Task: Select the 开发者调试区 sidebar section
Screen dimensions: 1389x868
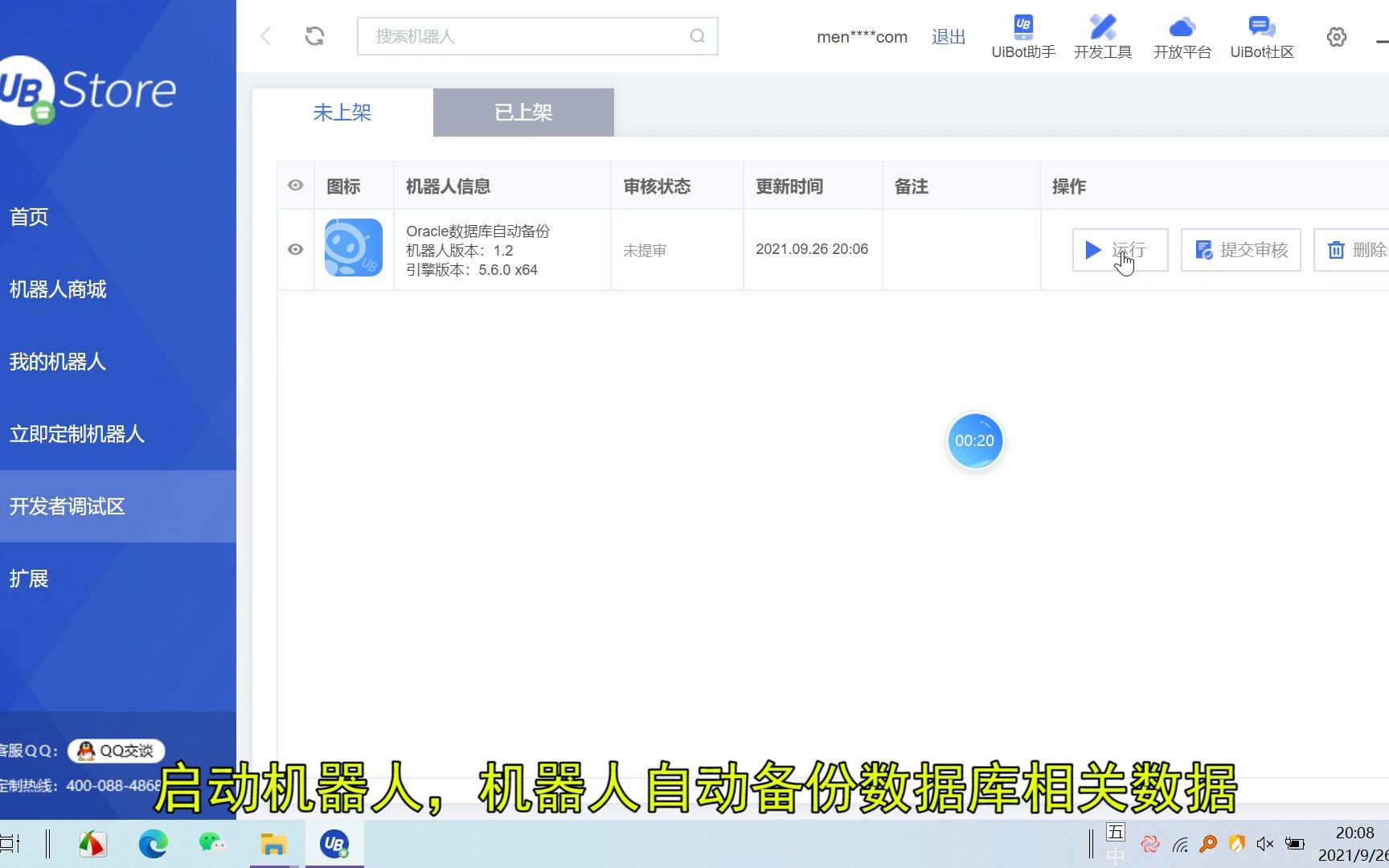Action: coord(68,506)
